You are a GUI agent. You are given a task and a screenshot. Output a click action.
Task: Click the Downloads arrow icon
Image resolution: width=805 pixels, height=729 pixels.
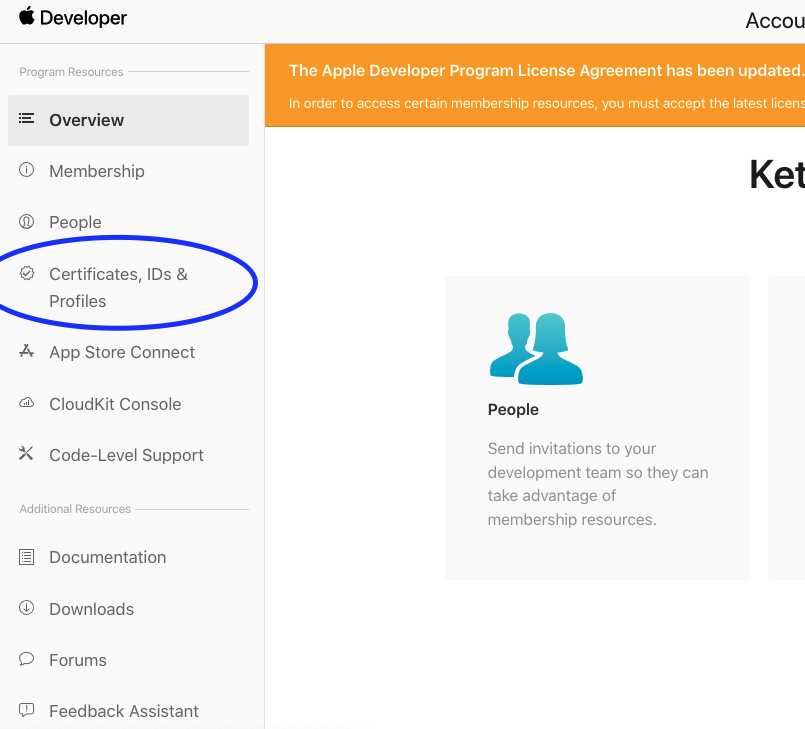(x=26, y=608)
